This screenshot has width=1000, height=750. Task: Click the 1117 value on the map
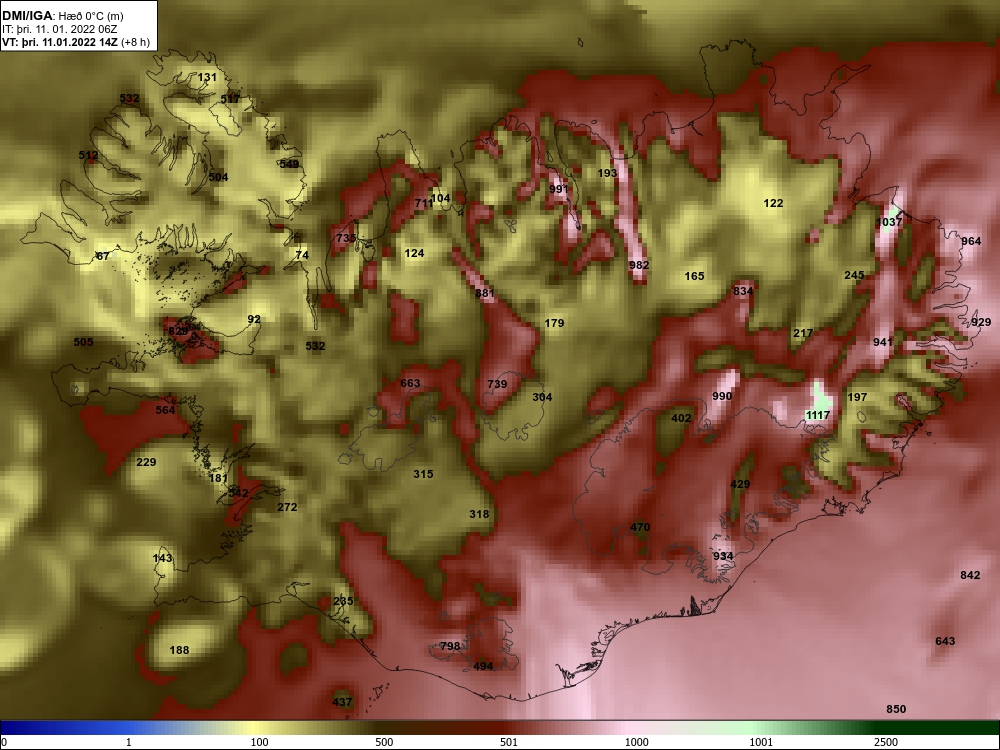click(x=818, y=415)
